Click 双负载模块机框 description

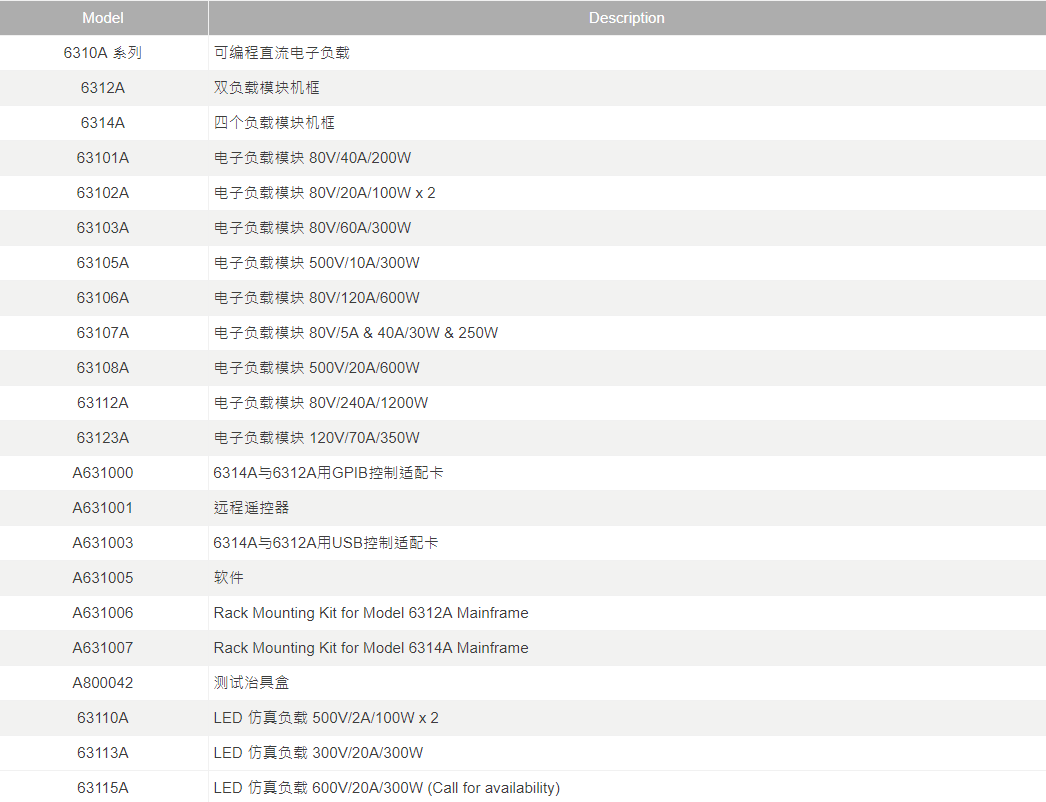(x=266, y=88)
